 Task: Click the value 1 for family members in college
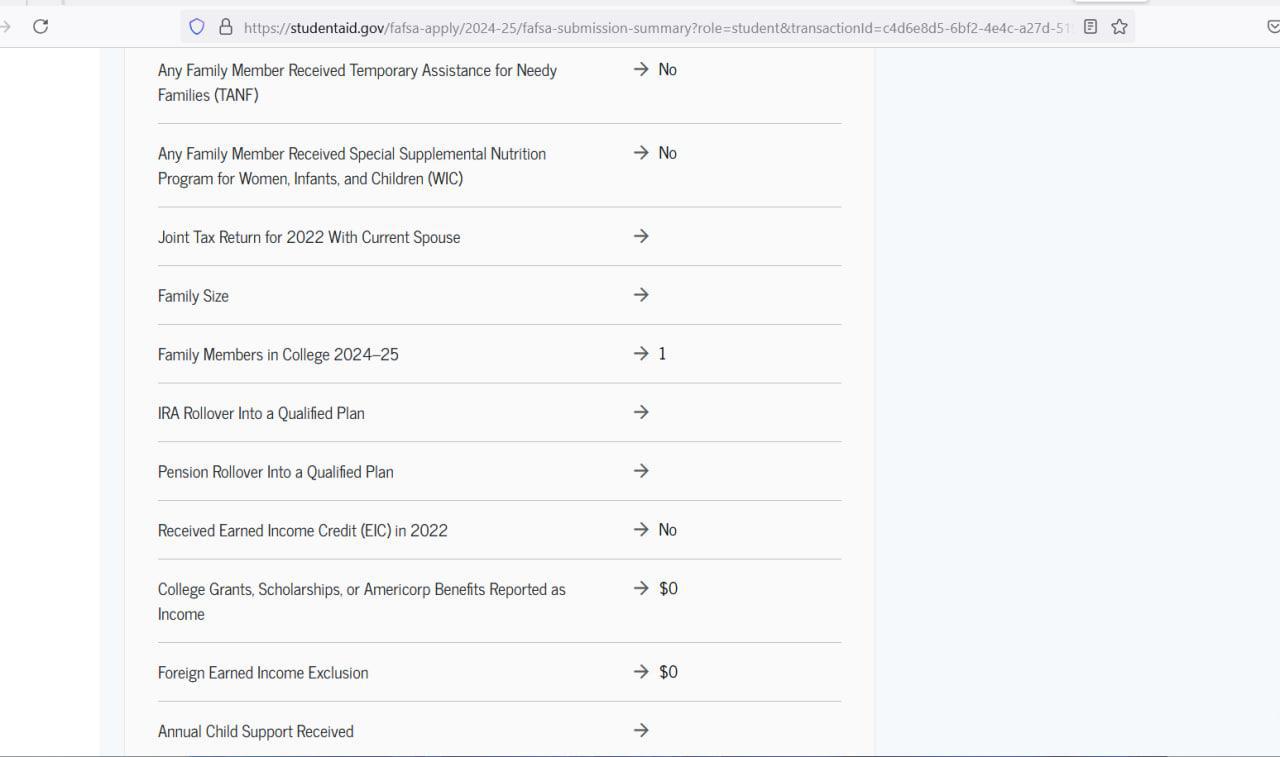click(662, 354)
